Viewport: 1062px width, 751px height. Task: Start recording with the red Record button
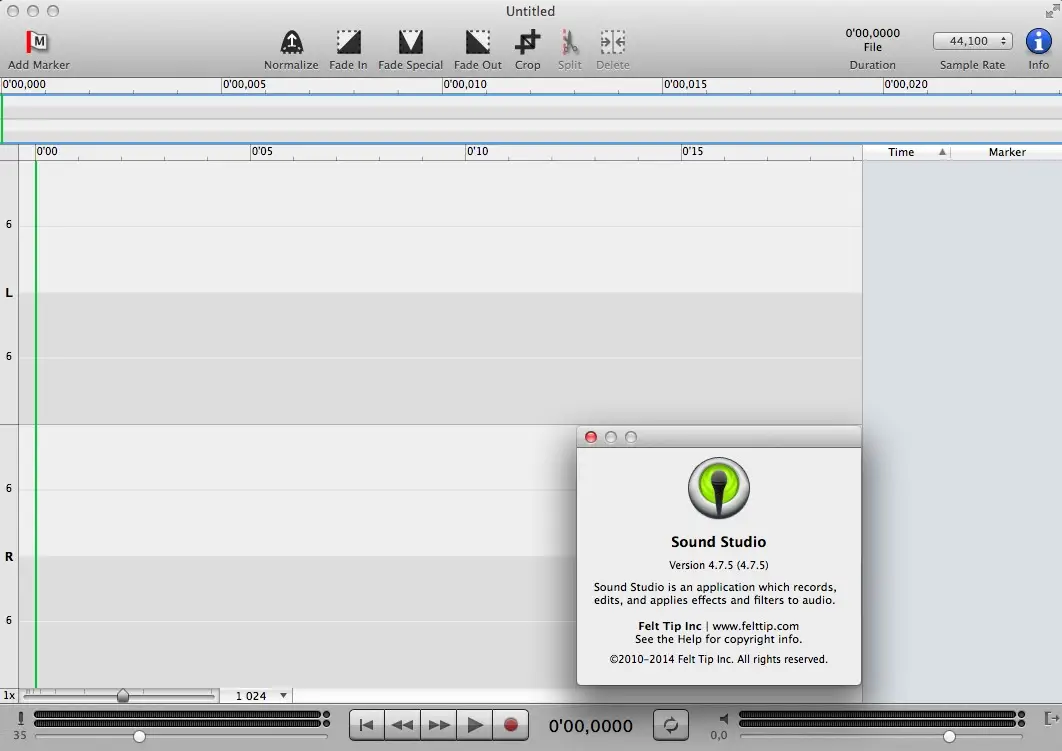click(x=511, y=725)
